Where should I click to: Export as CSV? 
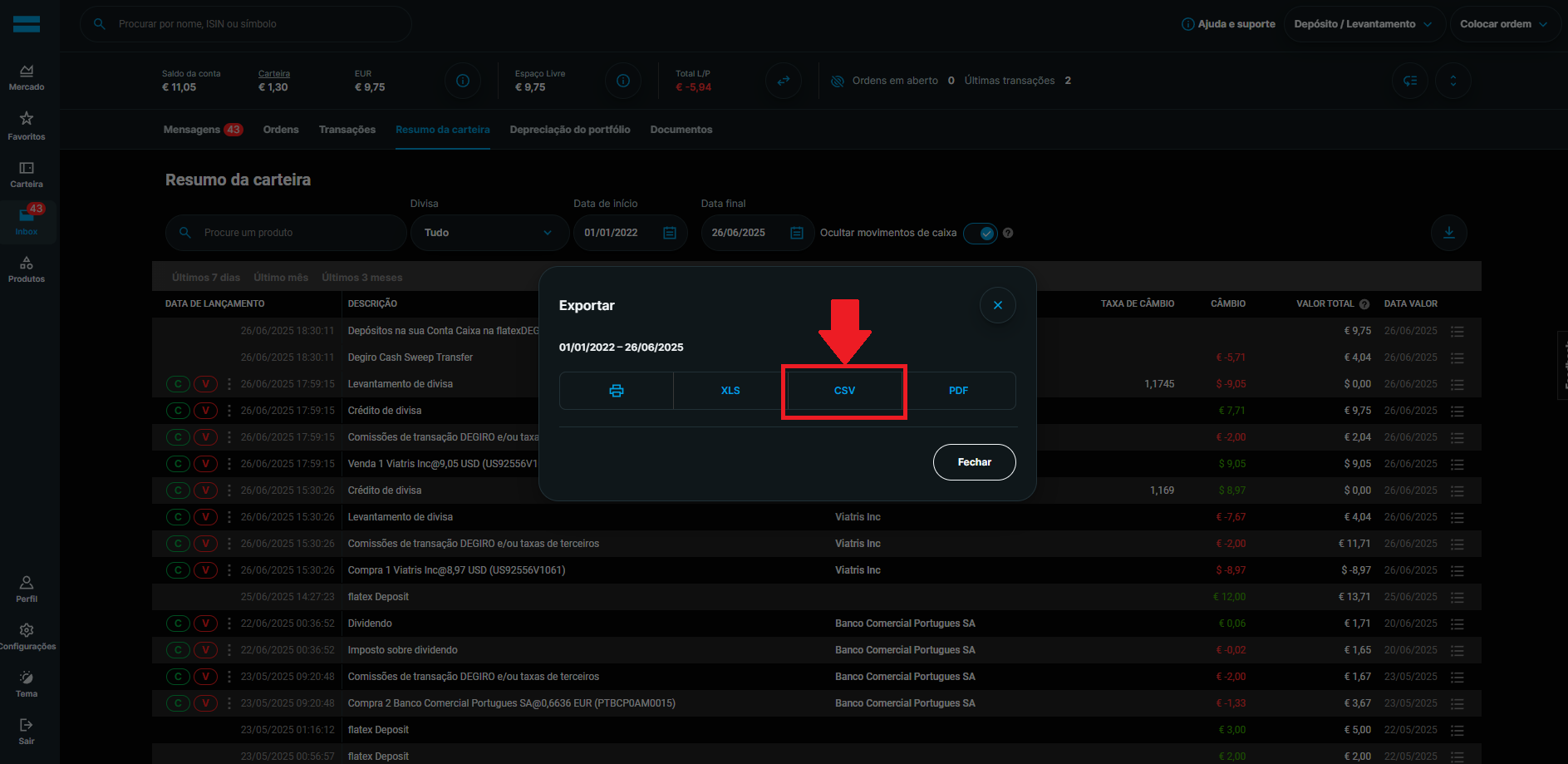coord(844,391)
